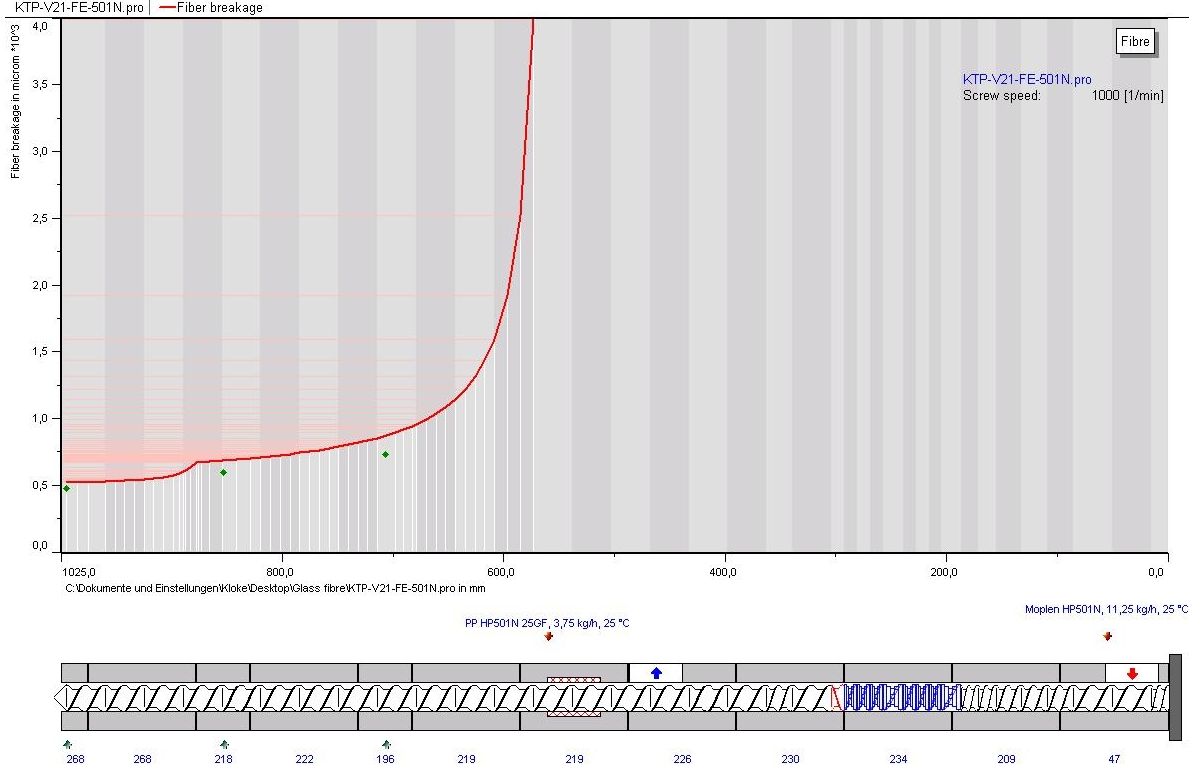Click the screw tip at die end
The height and width of the screenshot is (771, 1199).
click(62, 698)
